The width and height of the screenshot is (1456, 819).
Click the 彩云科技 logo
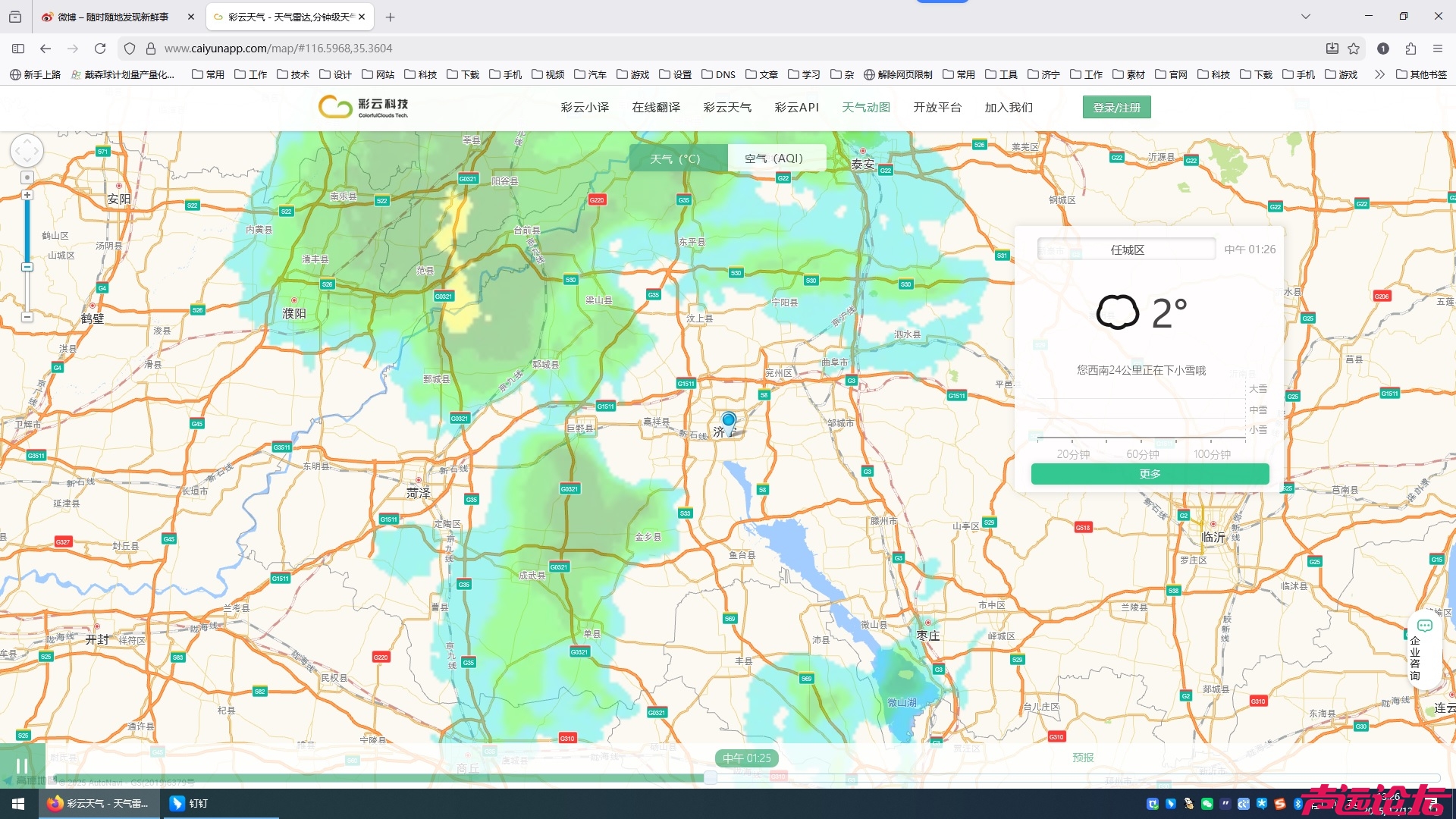(x=364, y=107)
